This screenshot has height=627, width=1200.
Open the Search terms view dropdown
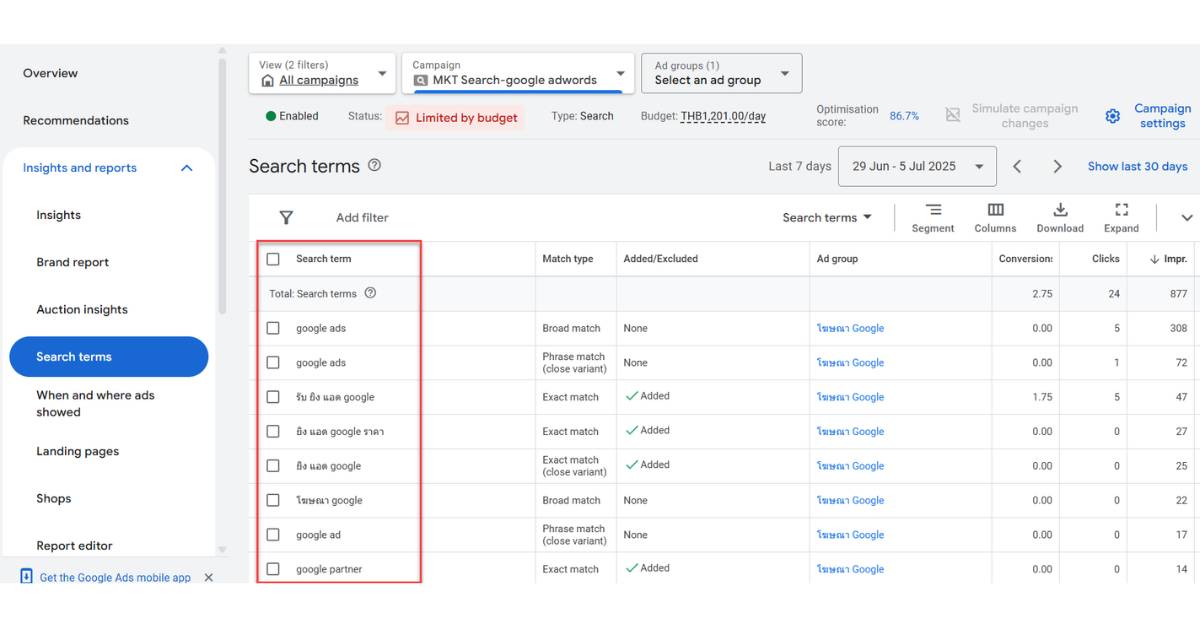[x=827, y=217]
